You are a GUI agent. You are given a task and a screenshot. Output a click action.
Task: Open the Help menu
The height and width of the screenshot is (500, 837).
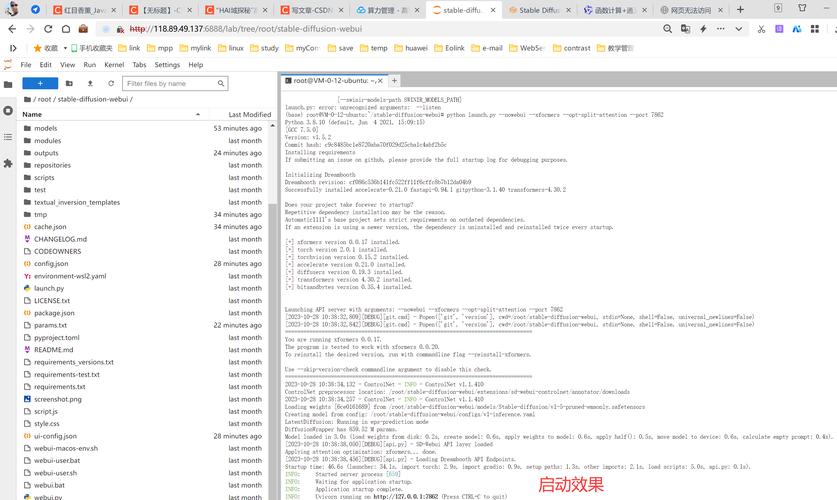(x=195, y=65)
